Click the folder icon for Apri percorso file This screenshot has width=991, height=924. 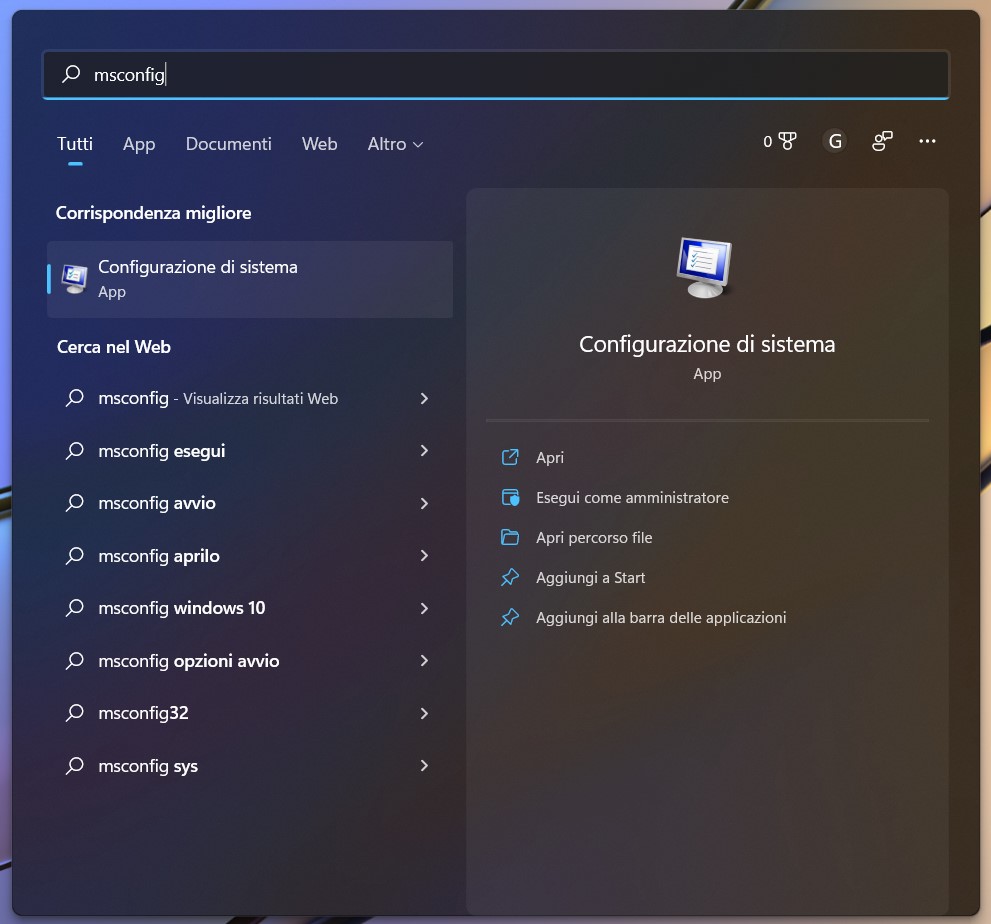[510, 537]
